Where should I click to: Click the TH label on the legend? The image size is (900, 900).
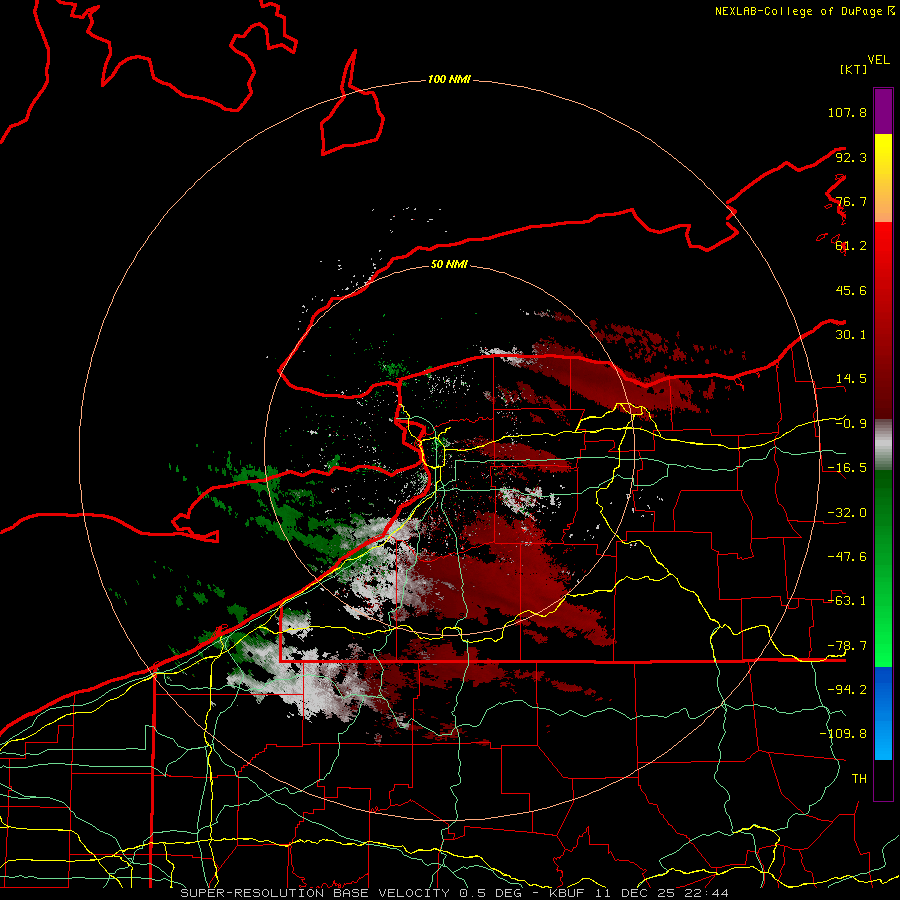tap(859, 779)
